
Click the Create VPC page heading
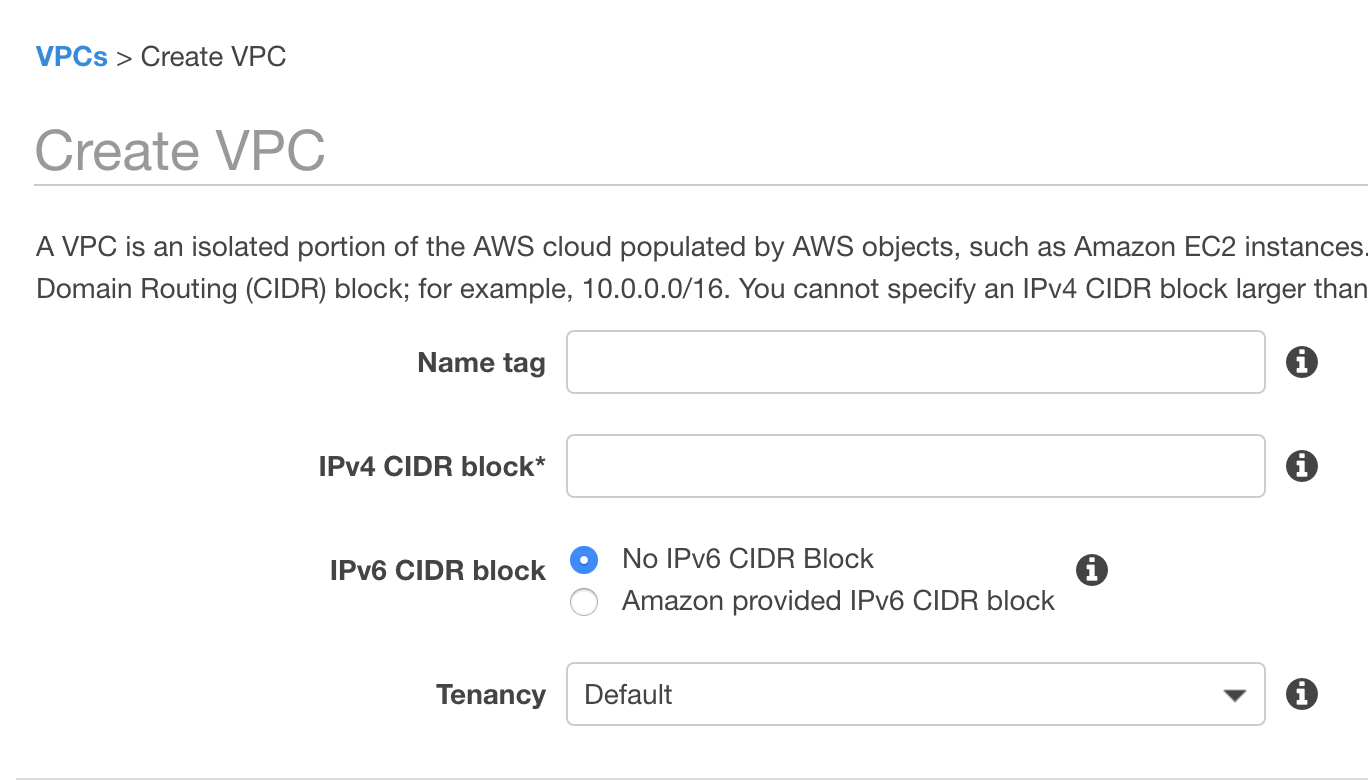pos(180,151)
